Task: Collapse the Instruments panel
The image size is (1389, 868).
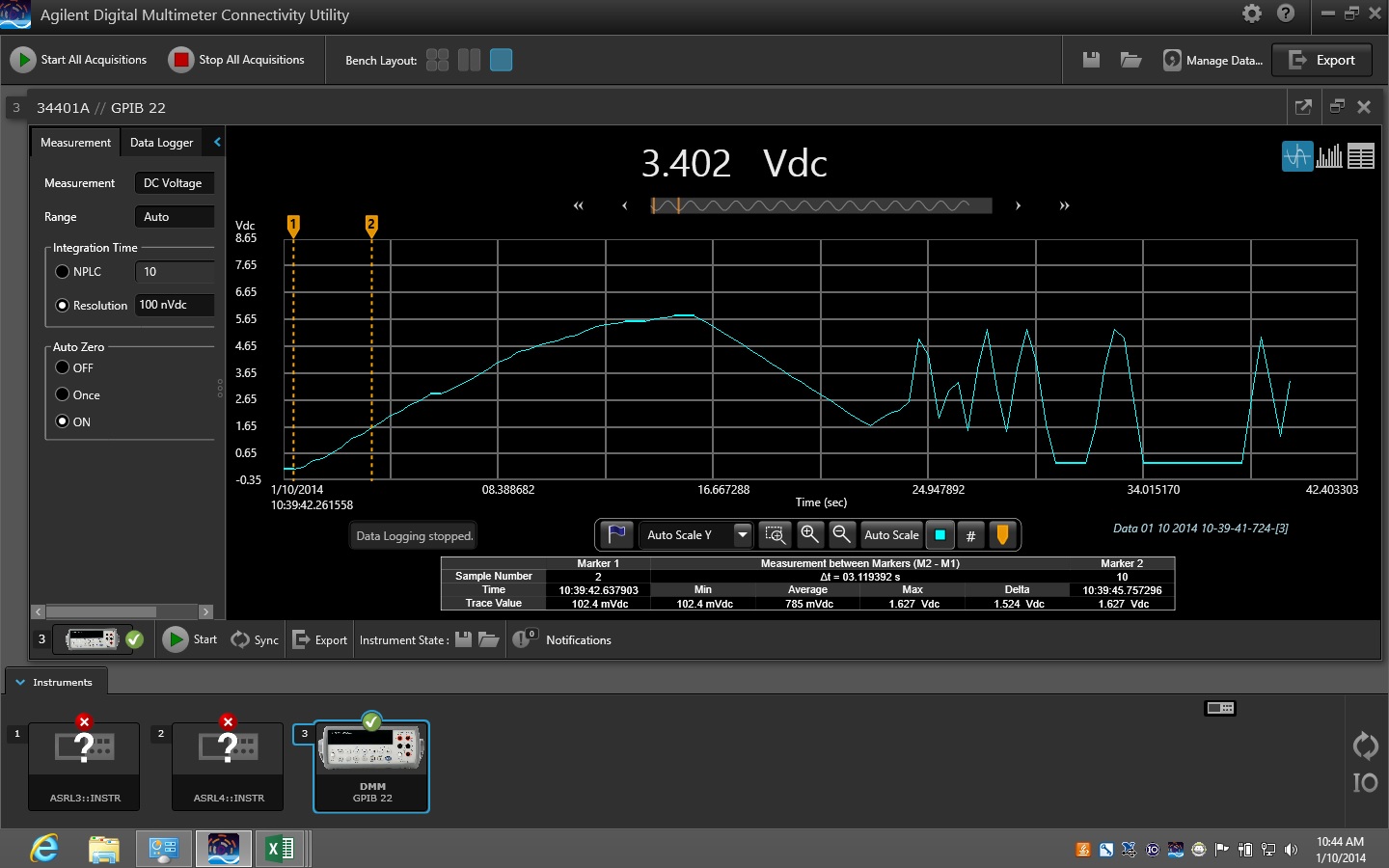Action: coord(20,682)
